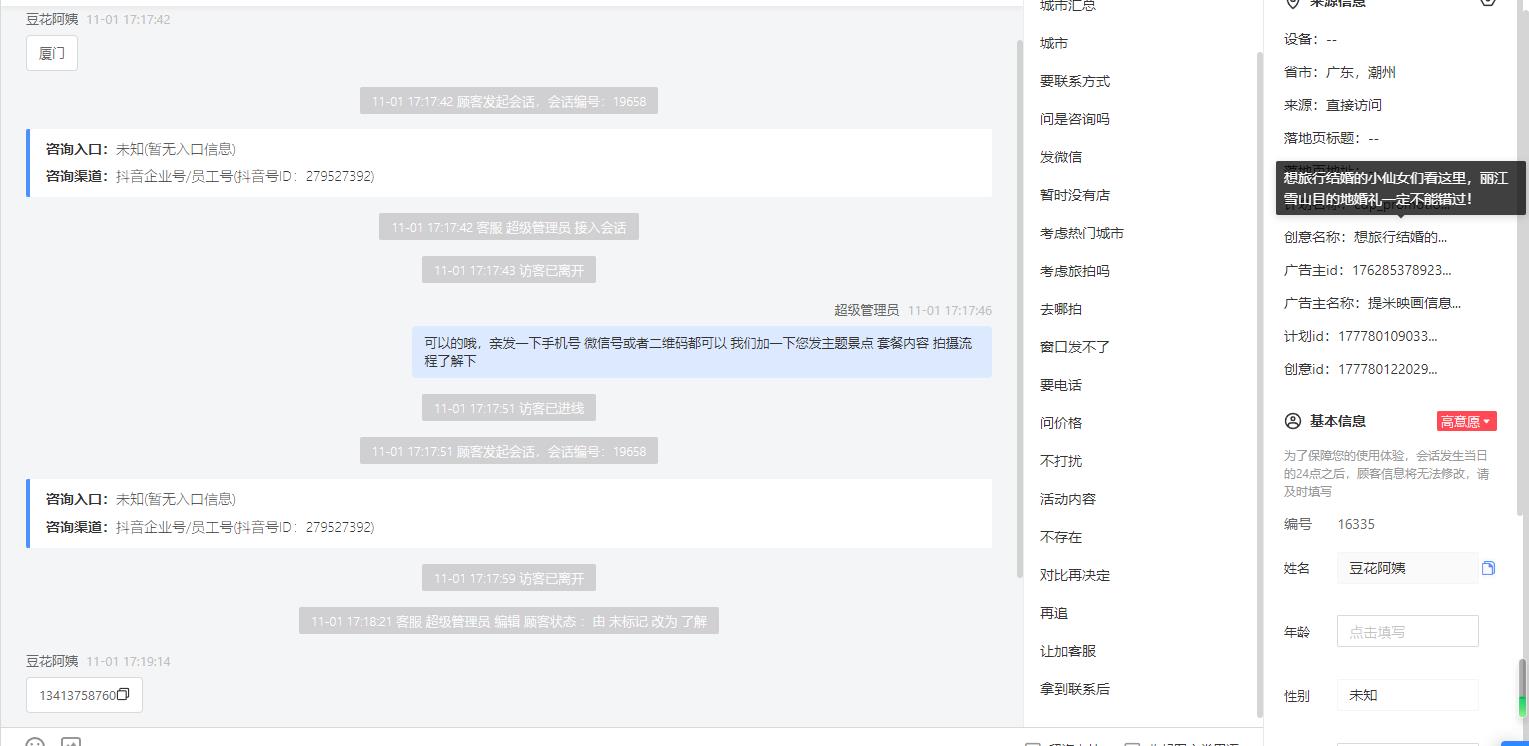Screen dimensions: 1529x746
Task: Click the truncated 创意名称 text
Action: point(1400,237)
